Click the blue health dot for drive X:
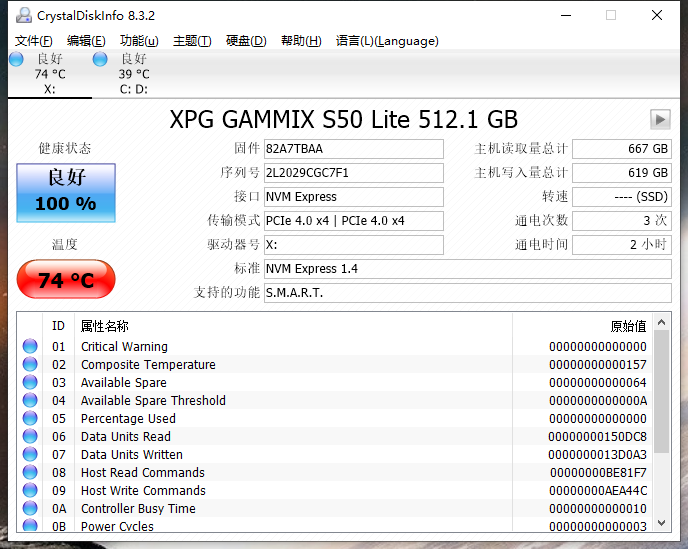The height and width of the screenshot is (549, 688). pyautogui.click(x=16, y=59)
